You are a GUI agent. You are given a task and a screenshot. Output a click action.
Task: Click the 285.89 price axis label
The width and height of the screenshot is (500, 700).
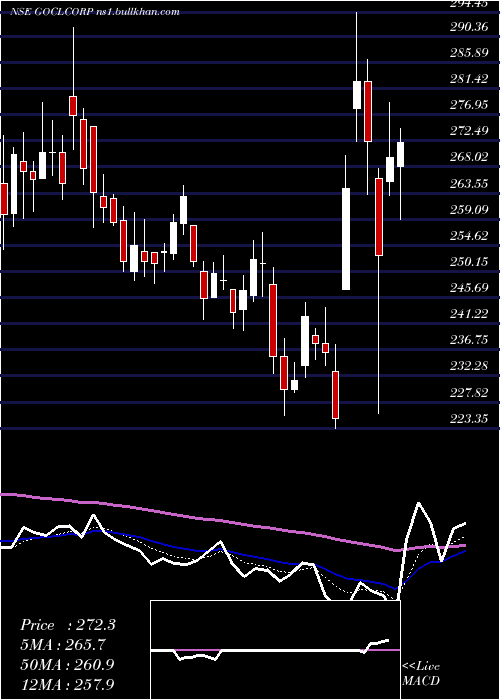click(469, 53)
